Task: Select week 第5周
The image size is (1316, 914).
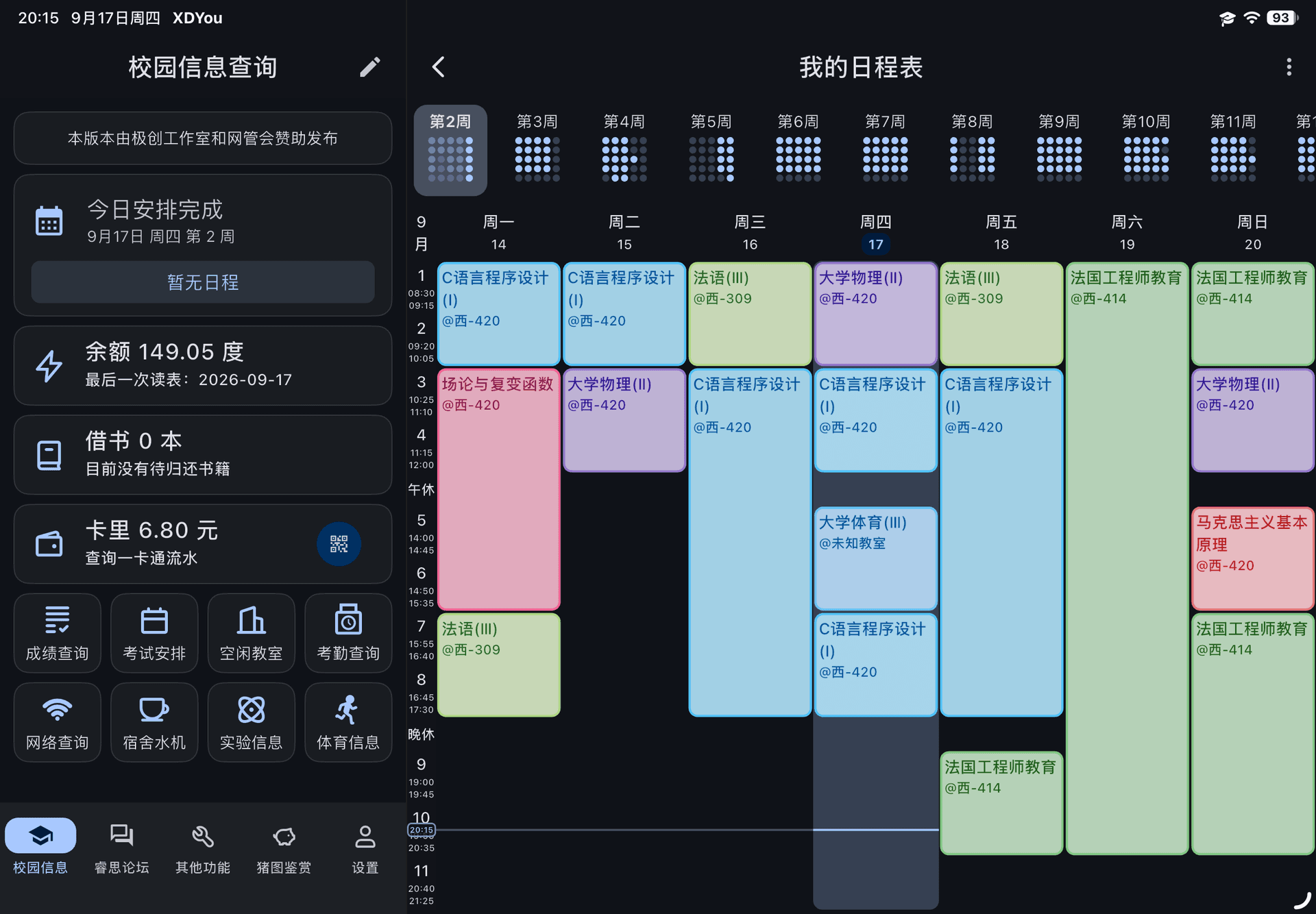Action: tap(711, 149)
